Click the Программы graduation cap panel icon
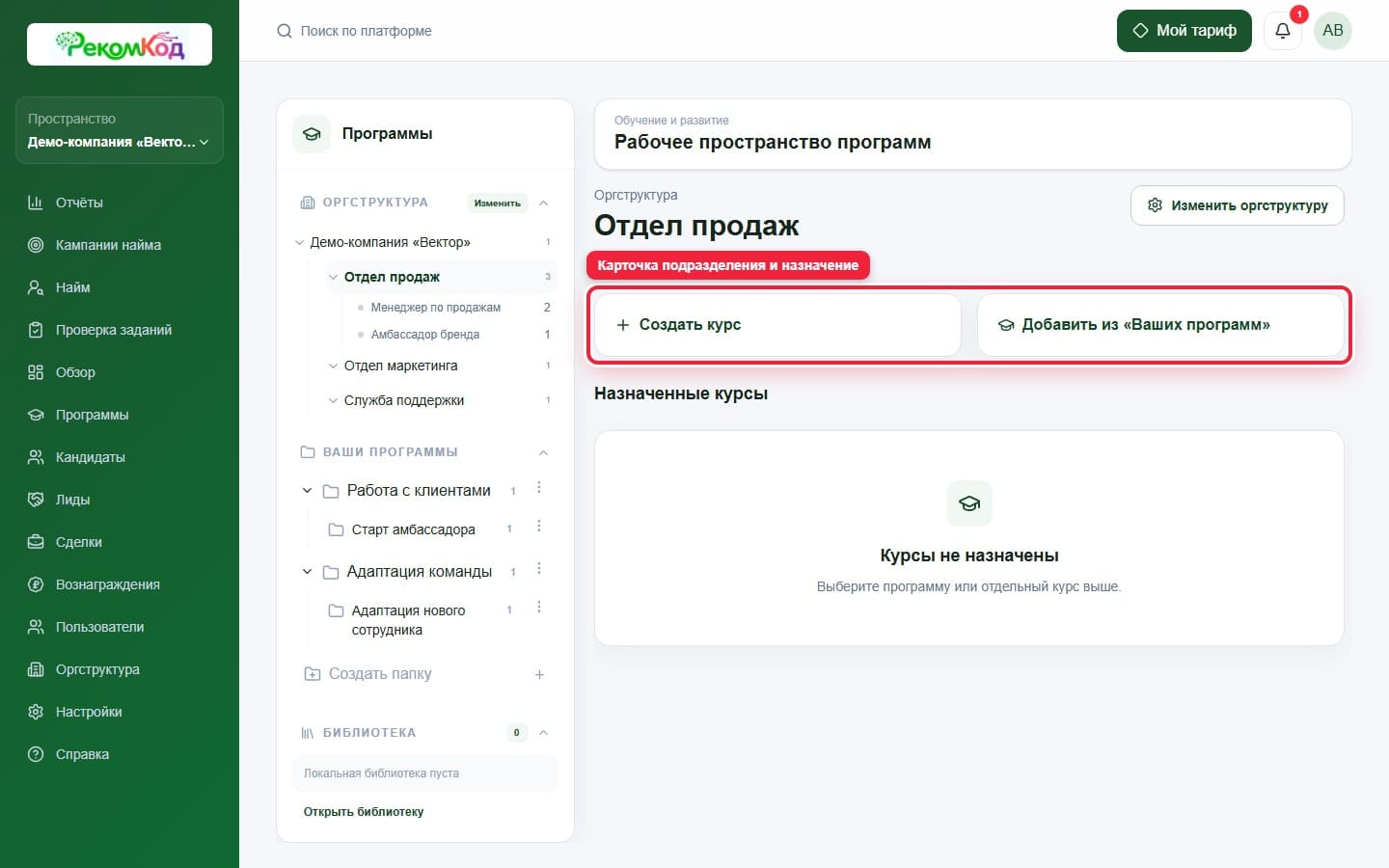Screen dimensions: 1389x868 tap(312, 134)
